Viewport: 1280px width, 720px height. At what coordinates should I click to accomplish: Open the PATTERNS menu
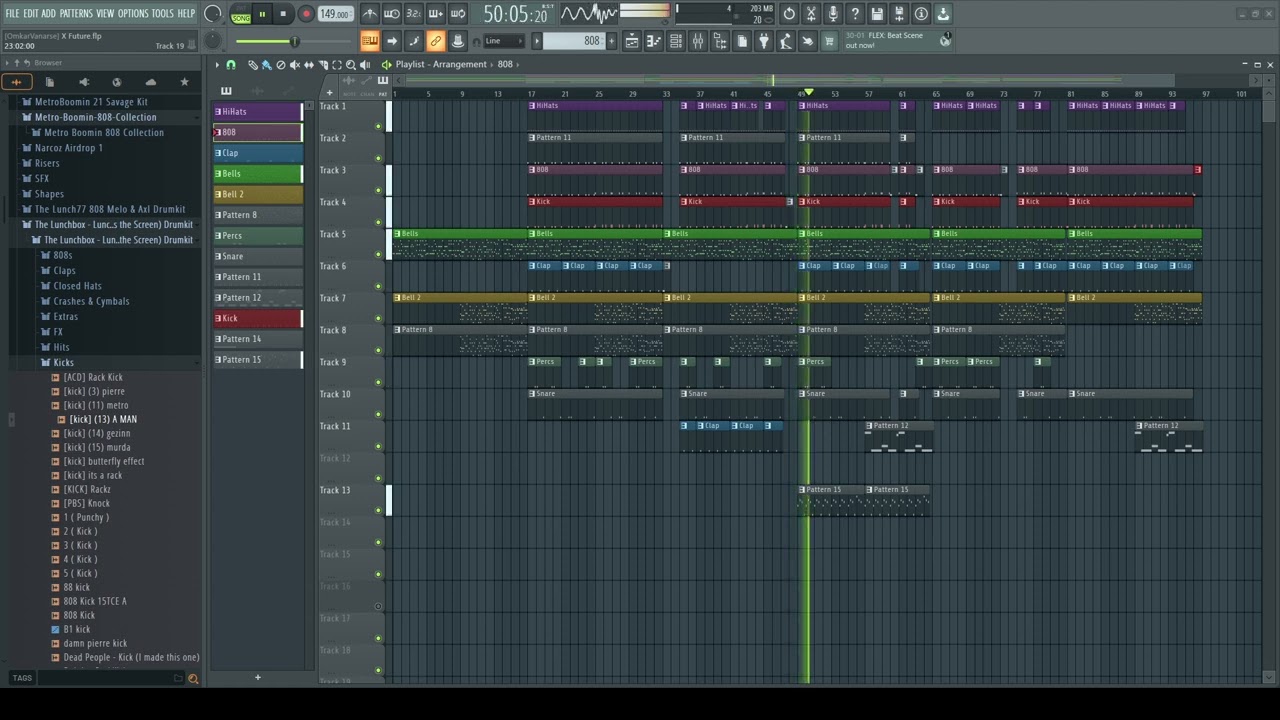point(76,14)
